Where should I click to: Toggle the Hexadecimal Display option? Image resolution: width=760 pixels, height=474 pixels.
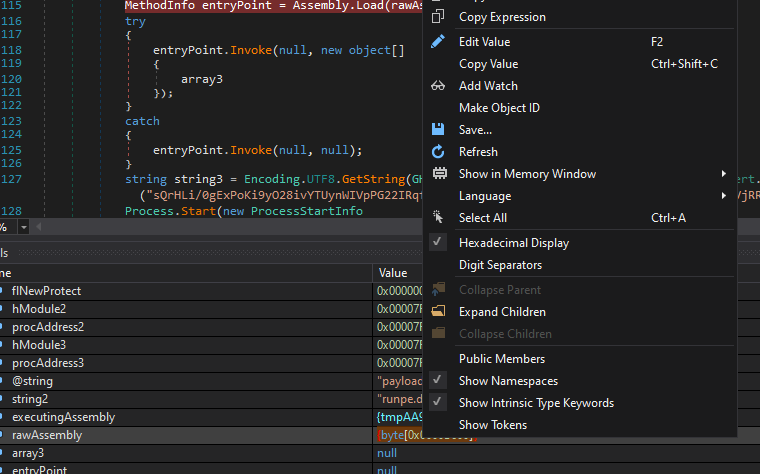pyautogui.click(x=513, y=243)
